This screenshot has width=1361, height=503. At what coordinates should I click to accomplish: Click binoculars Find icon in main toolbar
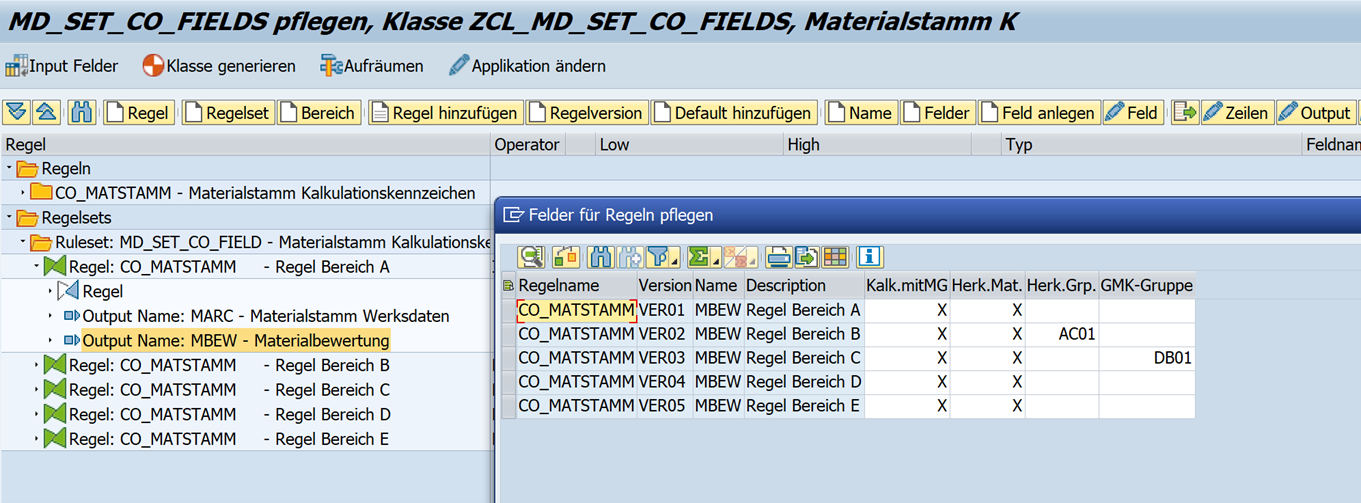[81, 113]
